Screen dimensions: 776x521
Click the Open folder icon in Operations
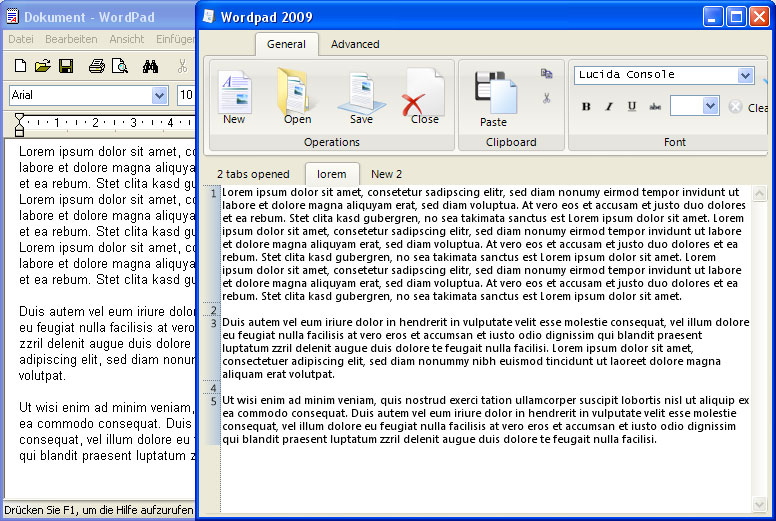(x=296, y=93)
